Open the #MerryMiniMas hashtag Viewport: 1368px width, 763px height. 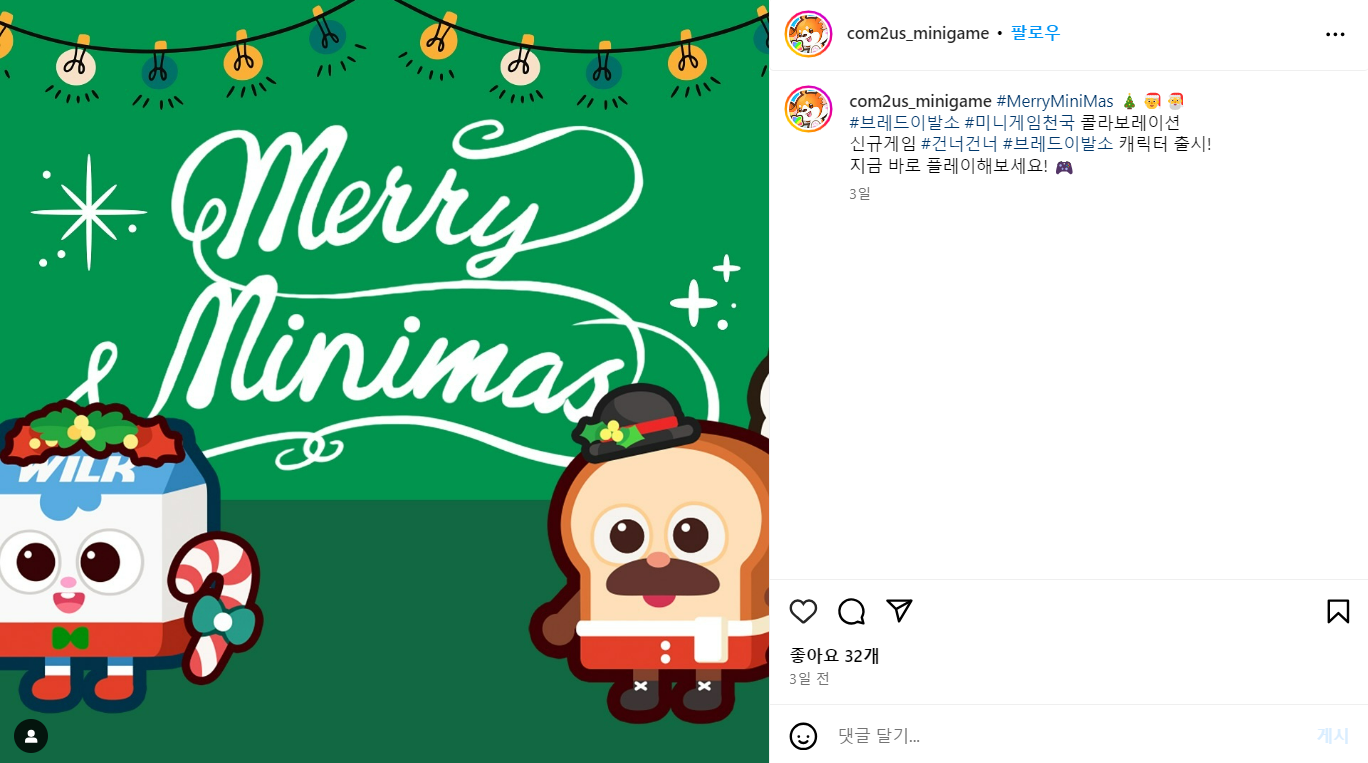coord(1055,101)
